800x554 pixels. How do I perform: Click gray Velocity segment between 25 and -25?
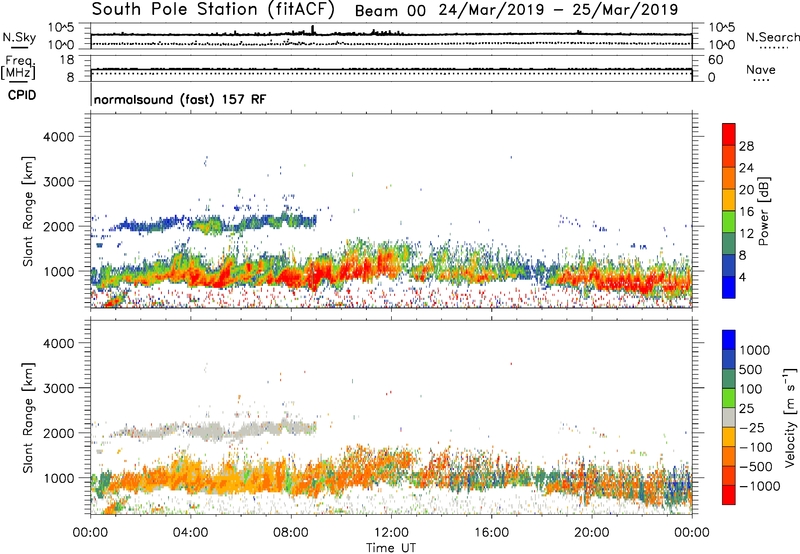pyautogui.click(x=729, y=417)
